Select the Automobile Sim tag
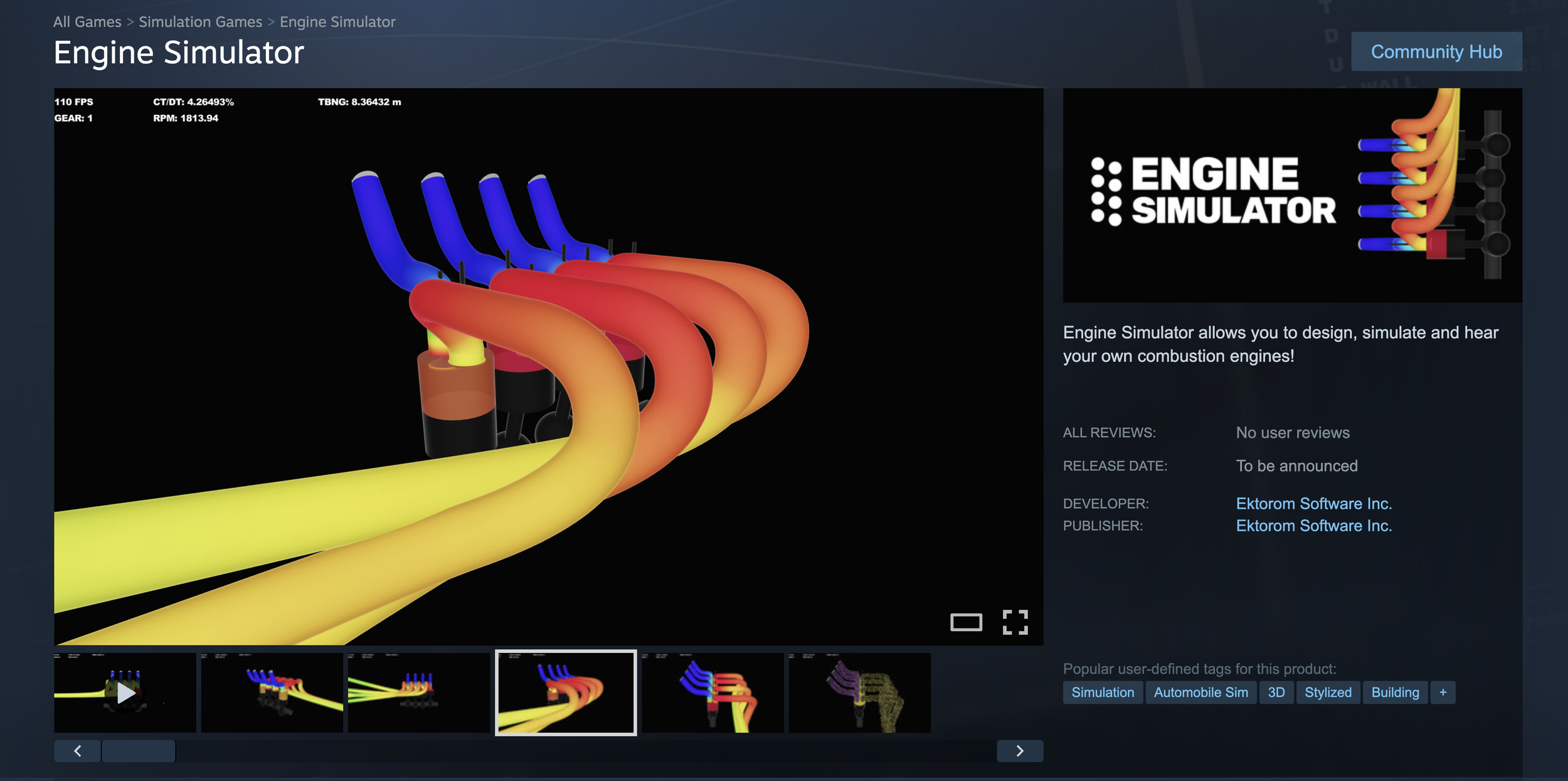 click(1200, 693)
